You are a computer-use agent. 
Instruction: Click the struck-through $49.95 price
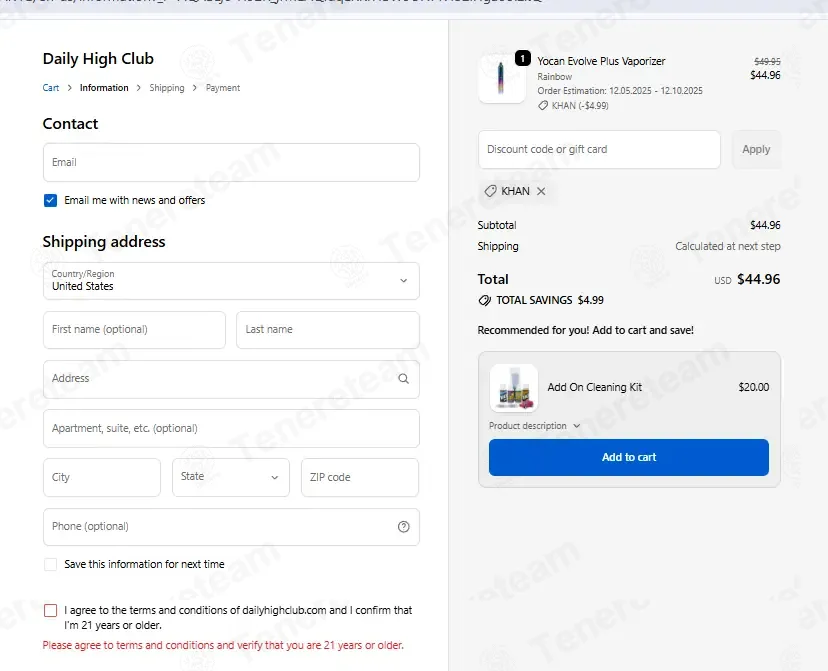point(767,61)
